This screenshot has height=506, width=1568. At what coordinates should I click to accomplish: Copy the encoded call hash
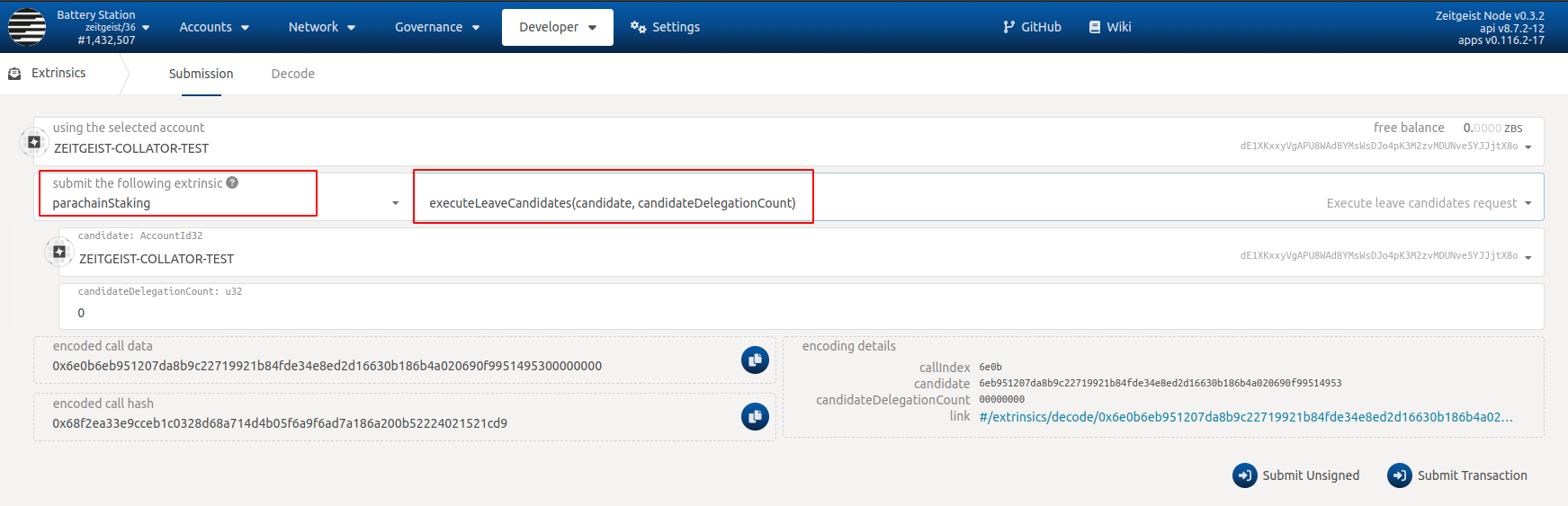coord(755,416)
